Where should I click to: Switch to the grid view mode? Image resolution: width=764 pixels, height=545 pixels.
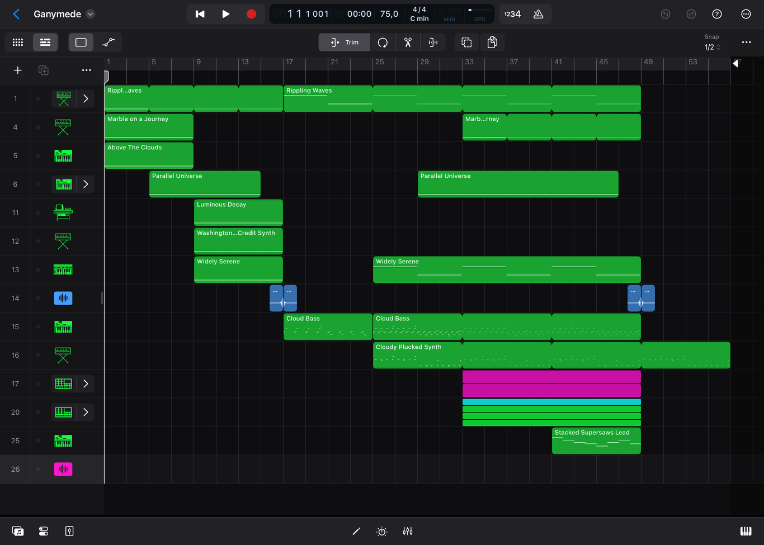point(17,42)
